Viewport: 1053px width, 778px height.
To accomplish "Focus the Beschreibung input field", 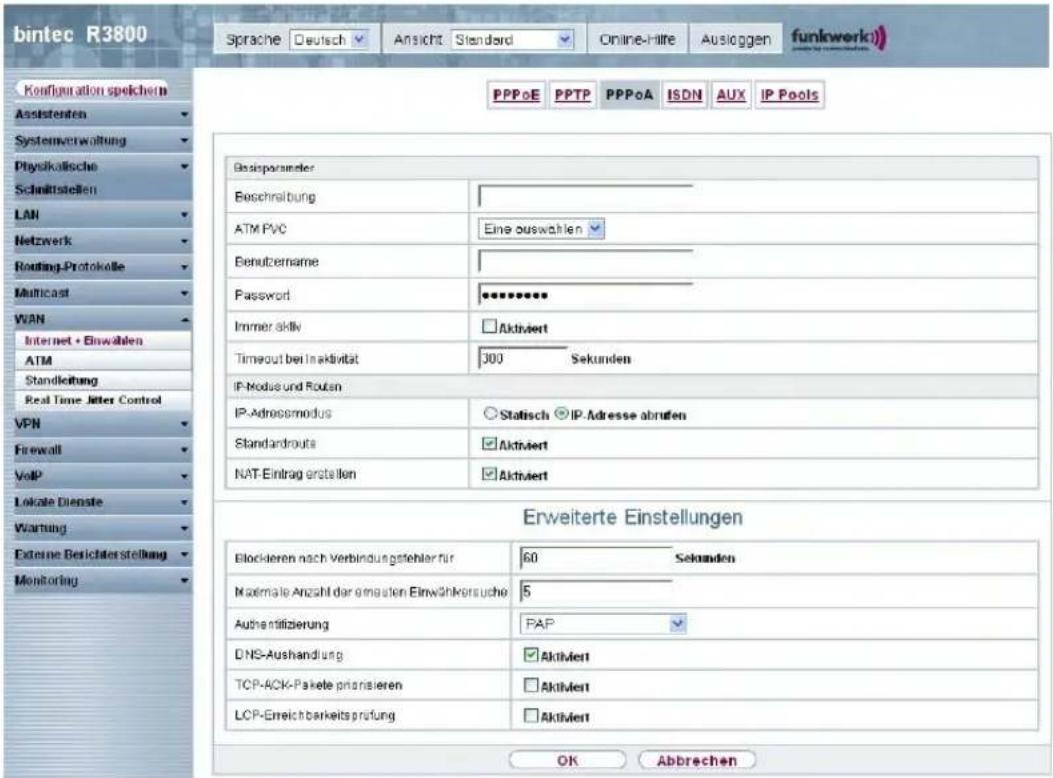I will pos(585,196).
